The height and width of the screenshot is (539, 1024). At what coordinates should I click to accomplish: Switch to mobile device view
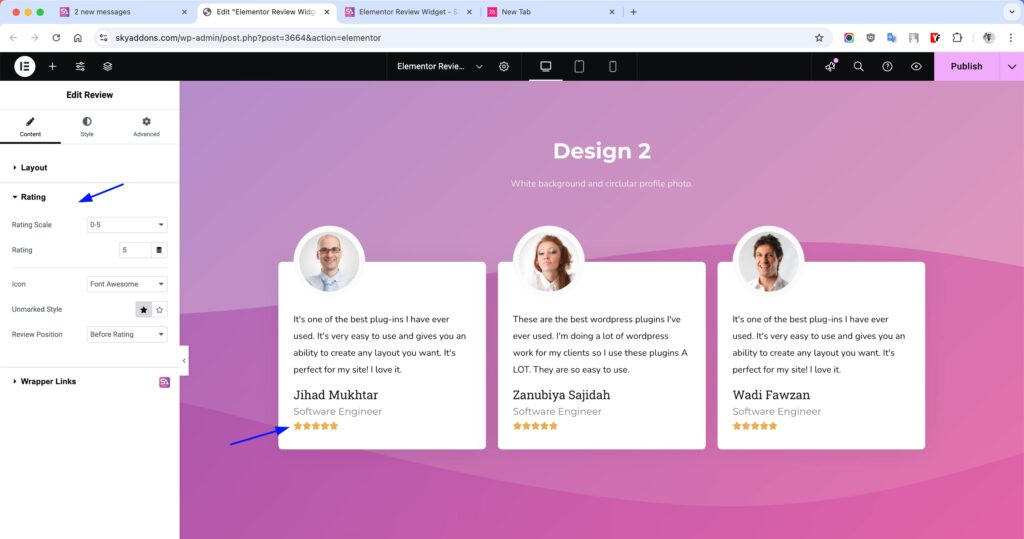tap(613, 66)
